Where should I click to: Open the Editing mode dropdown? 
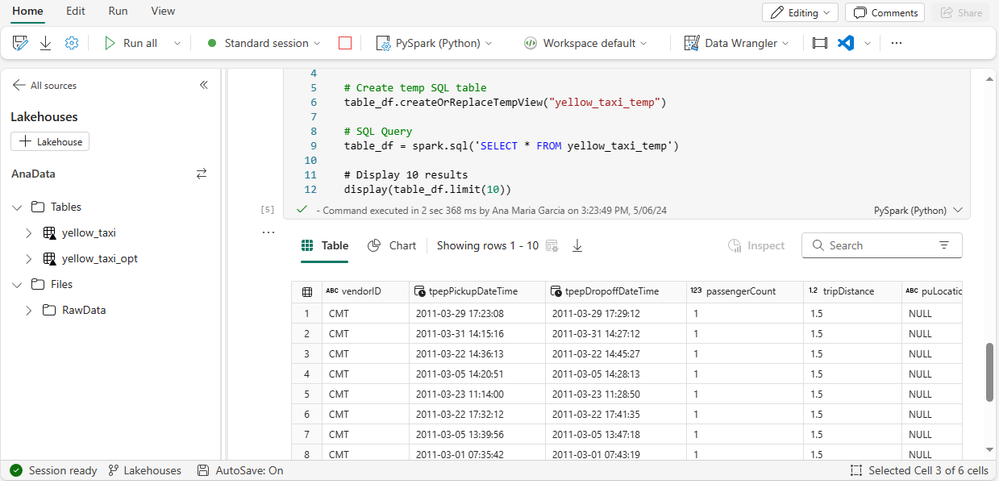pos(800,13)
